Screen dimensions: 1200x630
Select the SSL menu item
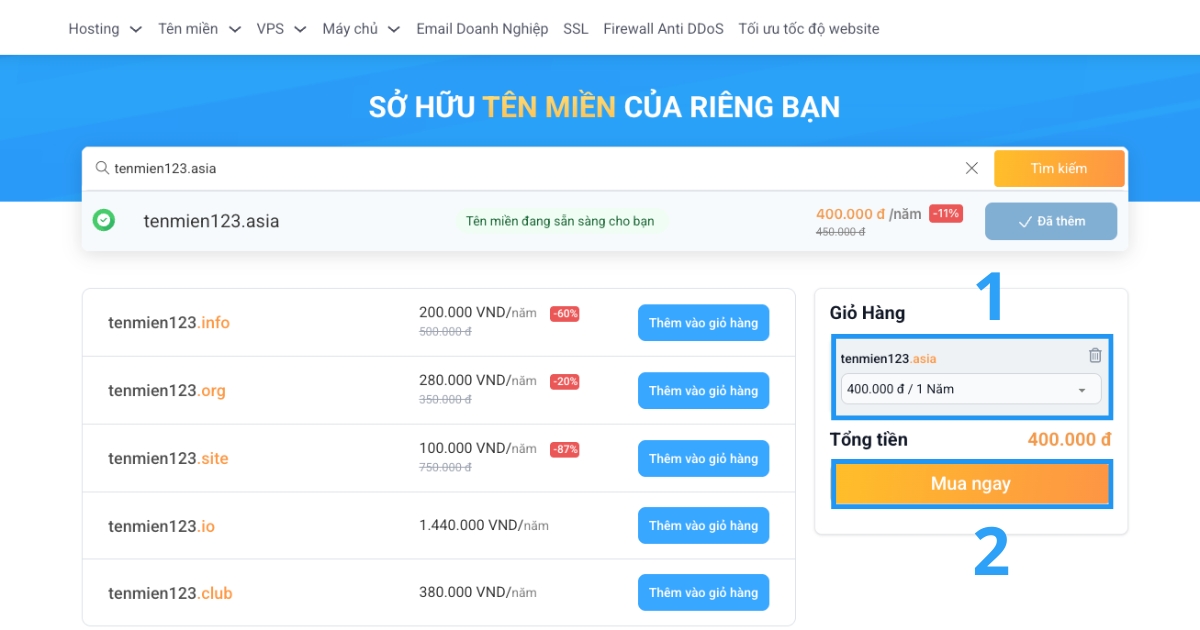[x=575, y=29]
